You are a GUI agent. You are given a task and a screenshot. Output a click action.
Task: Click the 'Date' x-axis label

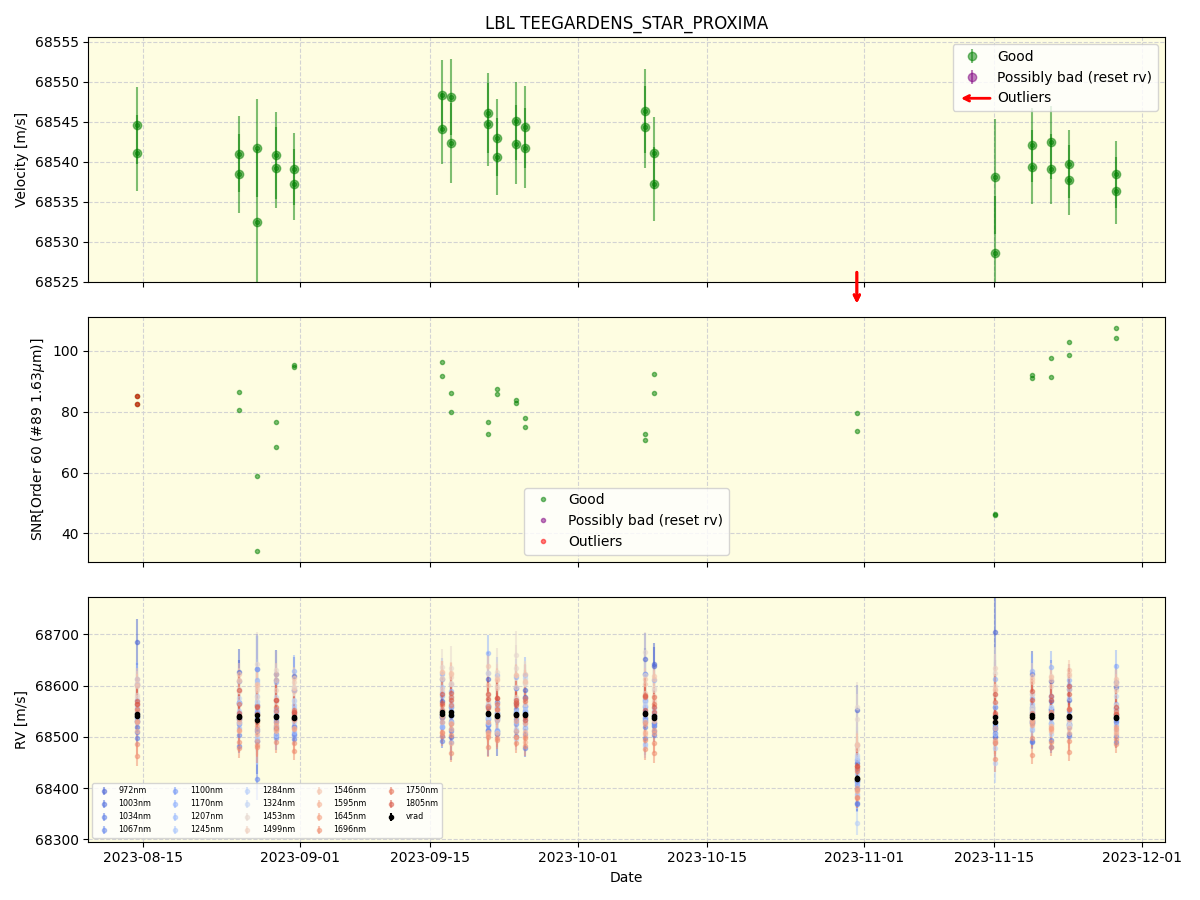(626, 877)
